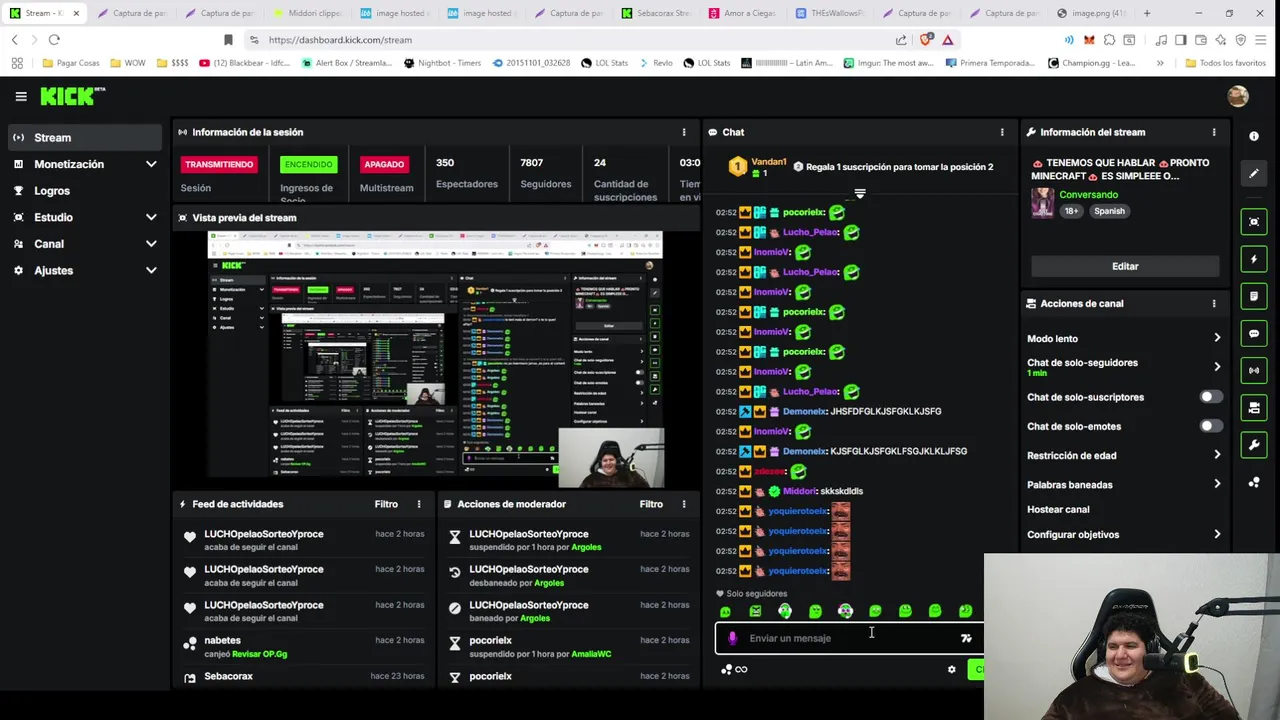The width and height of the screenshot is (1280, 720).
Task: Open Configurar objetivos options arrow
Action: click(x=1217, y=534)
